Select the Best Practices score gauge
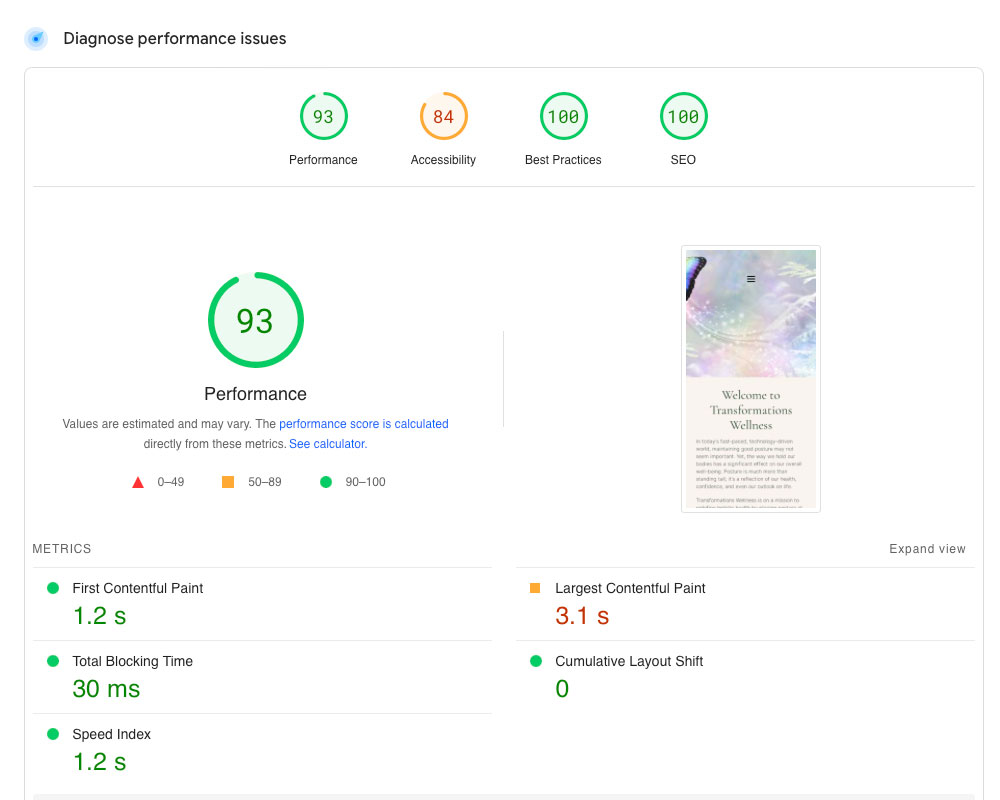 [563, 117]
